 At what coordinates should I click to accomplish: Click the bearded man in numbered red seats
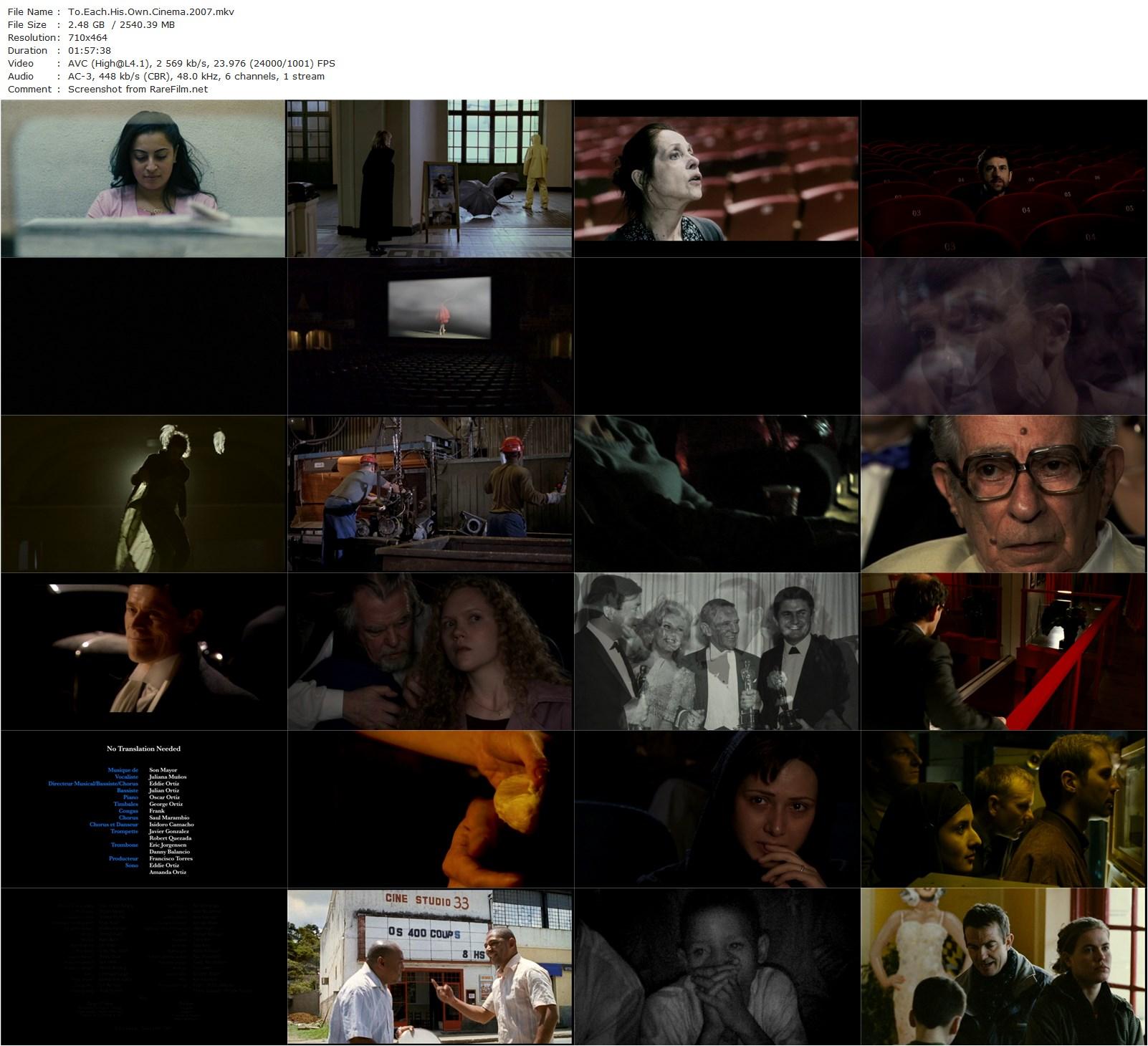click(x=1003, y=178)
